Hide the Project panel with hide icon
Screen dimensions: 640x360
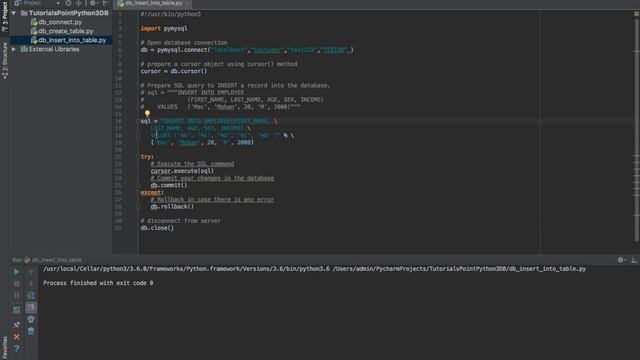[105, 3]
